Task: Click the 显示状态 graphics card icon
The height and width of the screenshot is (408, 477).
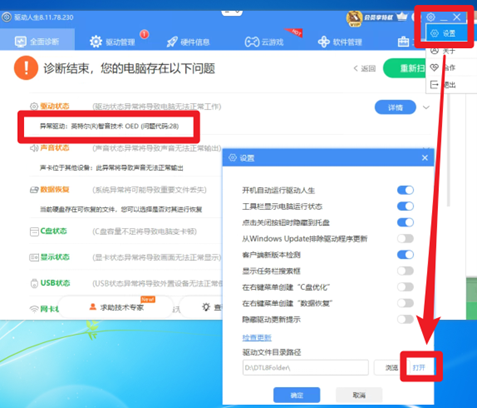Action: pyautogui.click(x=34, y=257)
